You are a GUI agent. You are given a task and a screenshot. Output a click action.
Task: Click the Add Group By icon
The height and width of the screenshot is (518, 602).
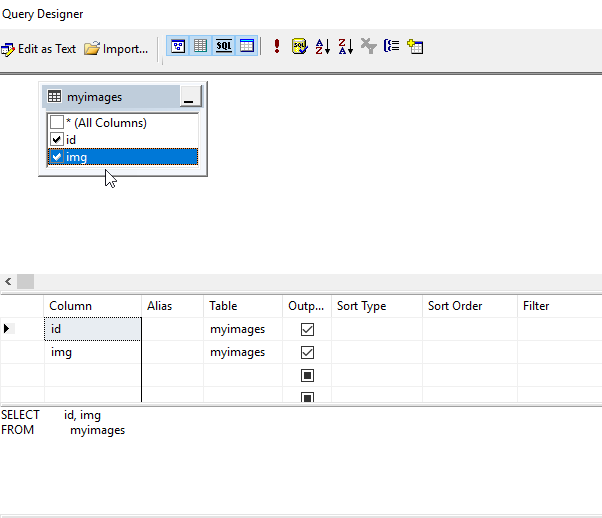pos(392,46)
